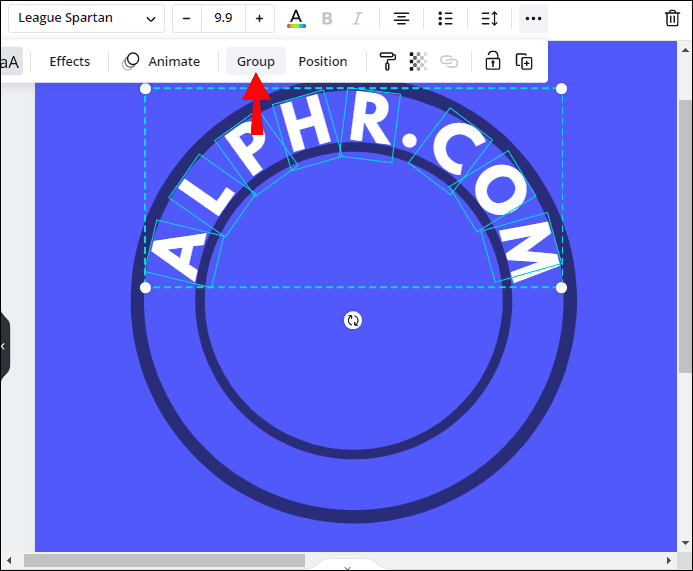This screenshot has width=693, height=571.
Task: Open text alignment options
Action: tap(401, 19)
